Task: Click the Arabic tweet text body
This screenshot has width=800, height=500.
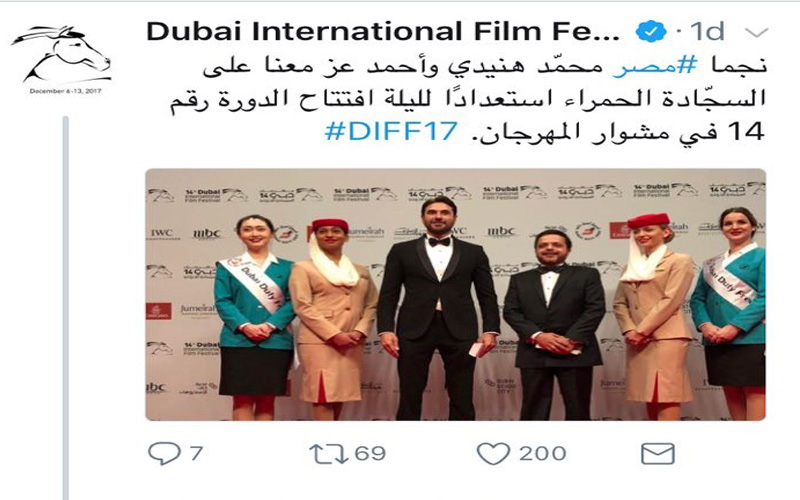Action: point(468,99)
